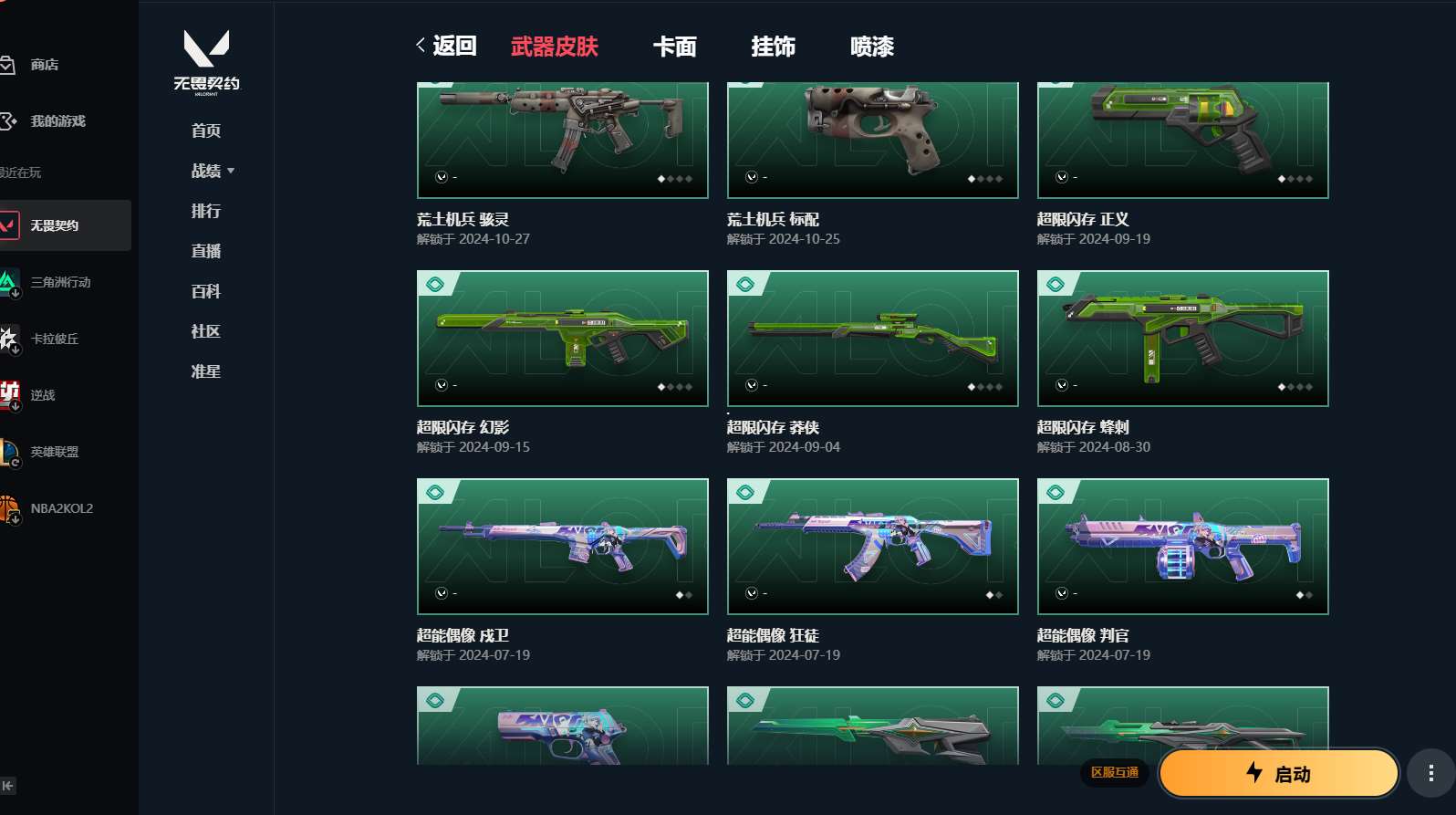Select the 超能偶像 狂徒 skin thumbnail
The height and width of the screenshot is (815, 1456).
(873, 547)
